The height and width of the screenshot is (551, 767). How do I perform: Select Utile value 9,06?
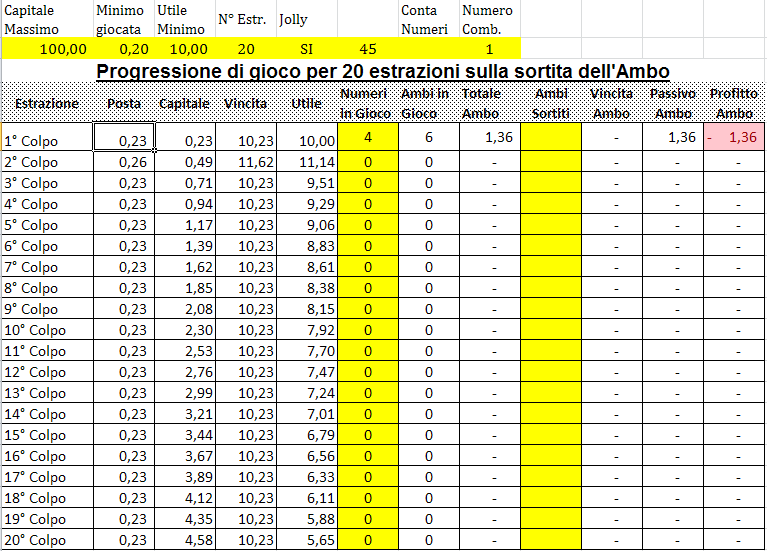point(307,225)
